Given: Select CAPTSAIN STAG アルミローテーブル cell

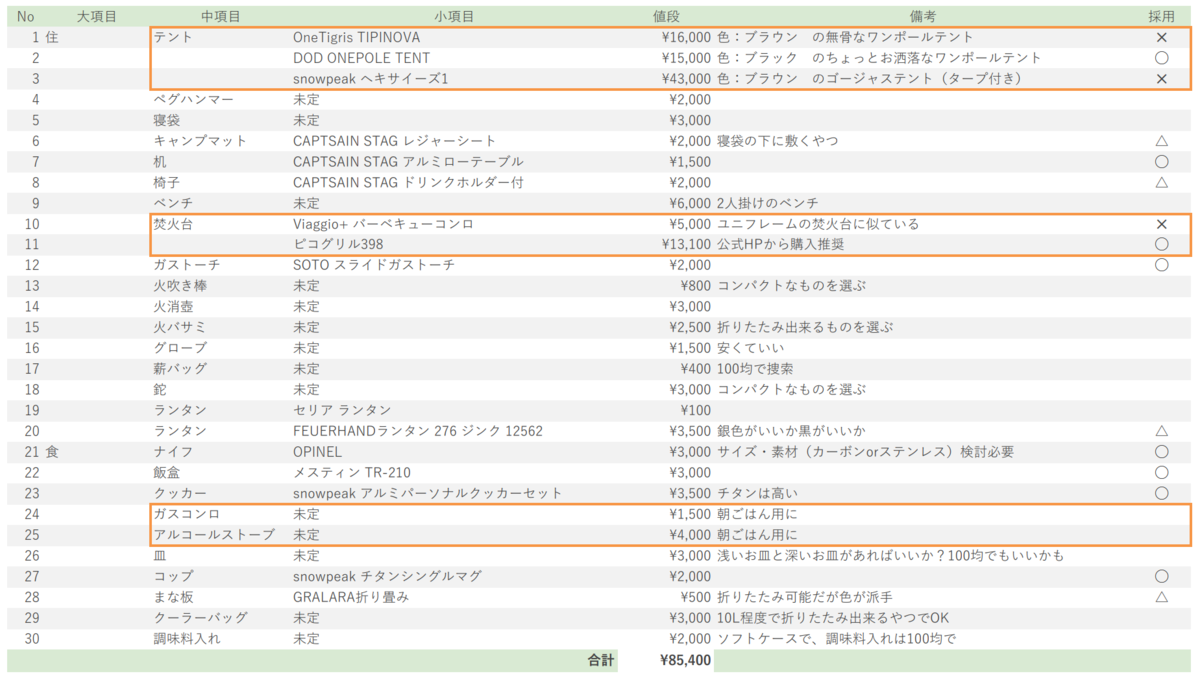Looking at the screenshot, I should point(408,162).
